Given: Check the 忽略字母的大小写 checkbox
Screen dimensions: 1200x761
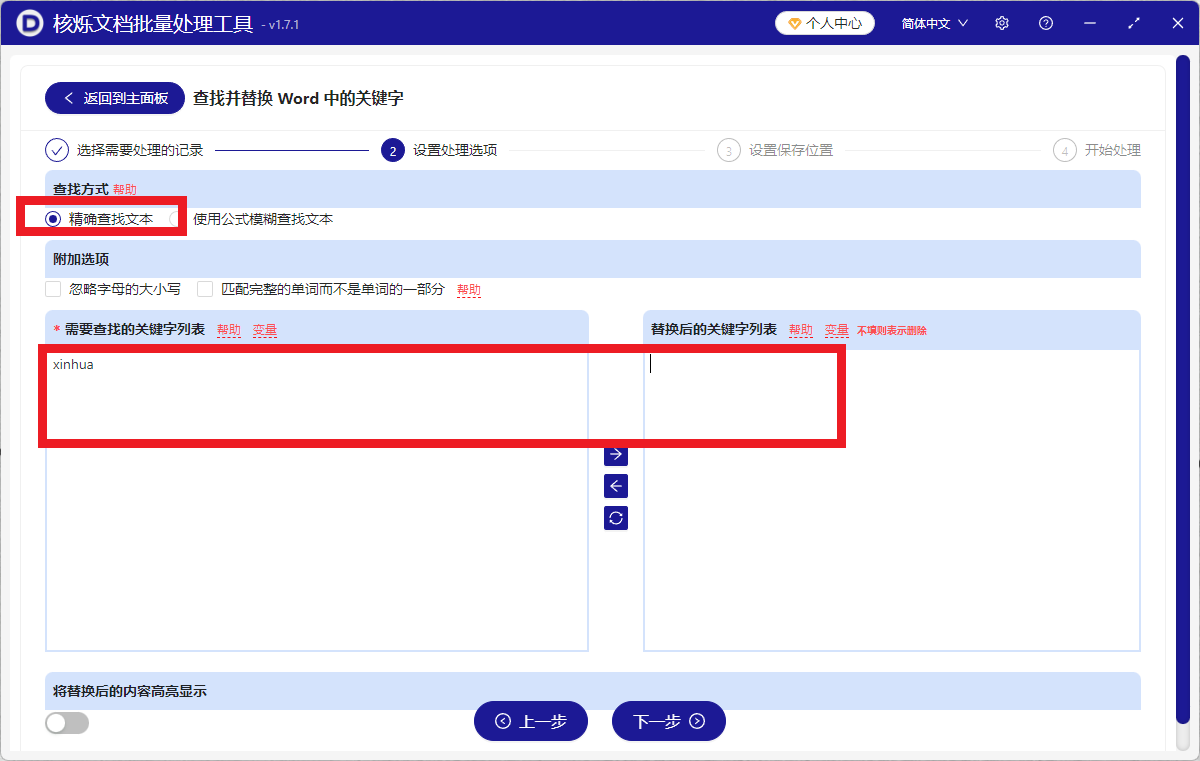Looking at the screenshot, I should click(52, 288).
